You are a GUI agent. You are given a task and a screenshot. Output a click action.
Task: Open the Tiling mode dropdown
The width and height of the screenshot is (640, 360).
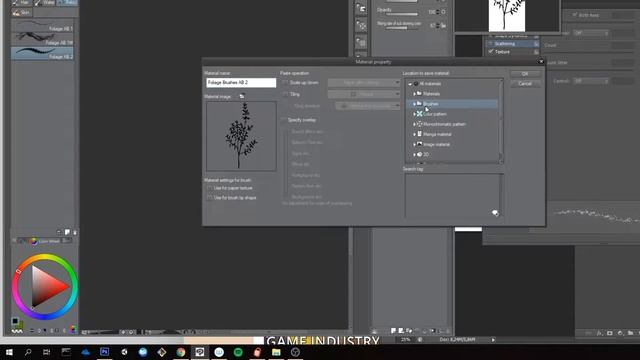pyautogui.click(x=364, y=94)
